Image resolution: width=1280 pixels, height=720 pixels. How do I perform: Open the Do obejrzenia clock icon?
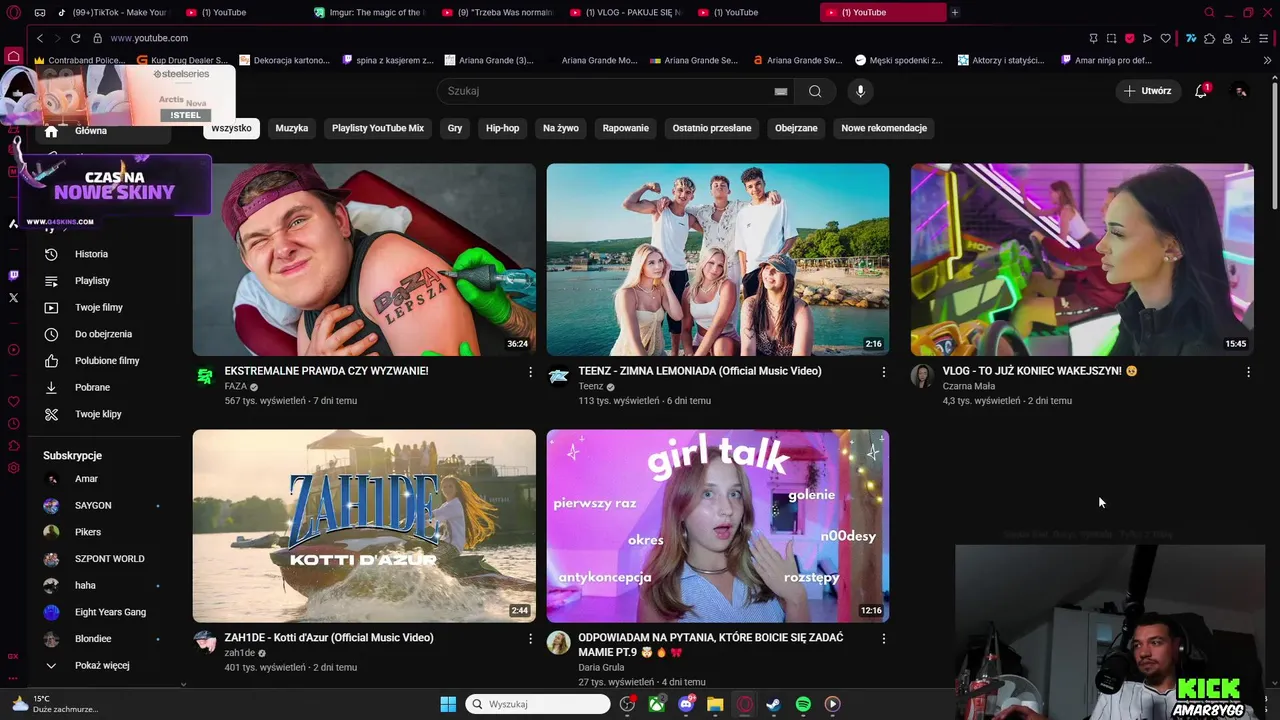point(51,334)
